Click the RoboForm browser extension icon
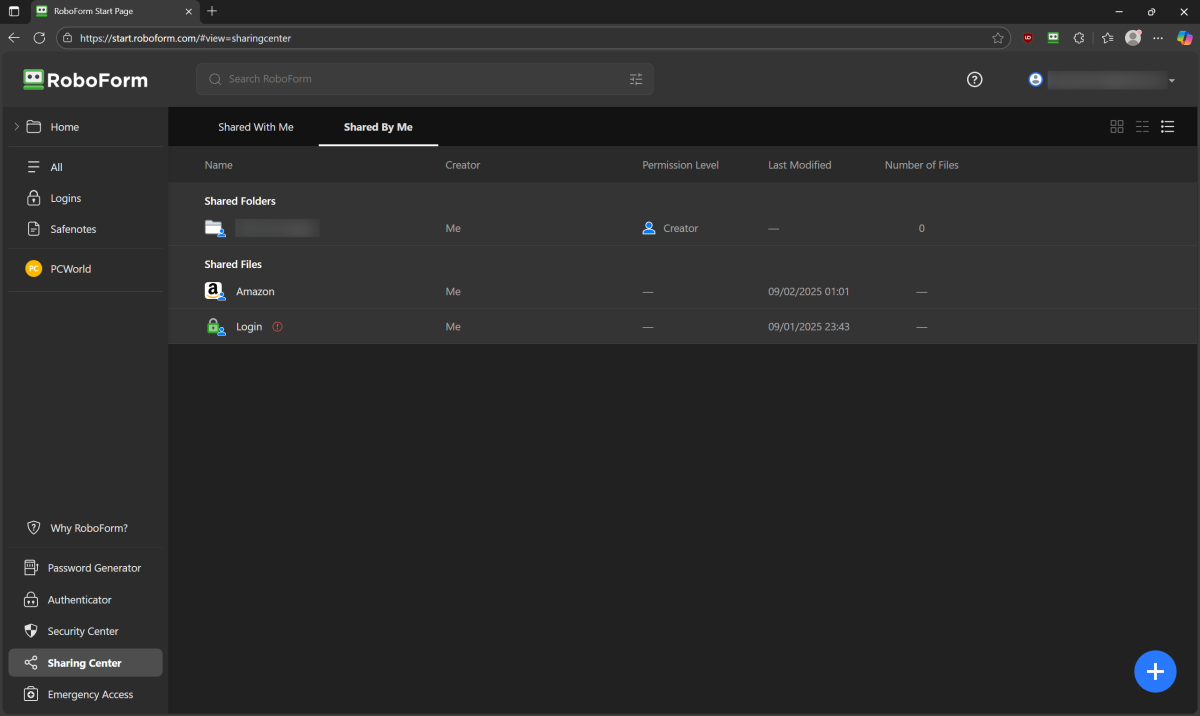This screenshot has height=716, width=1200. click(1053, 38)
